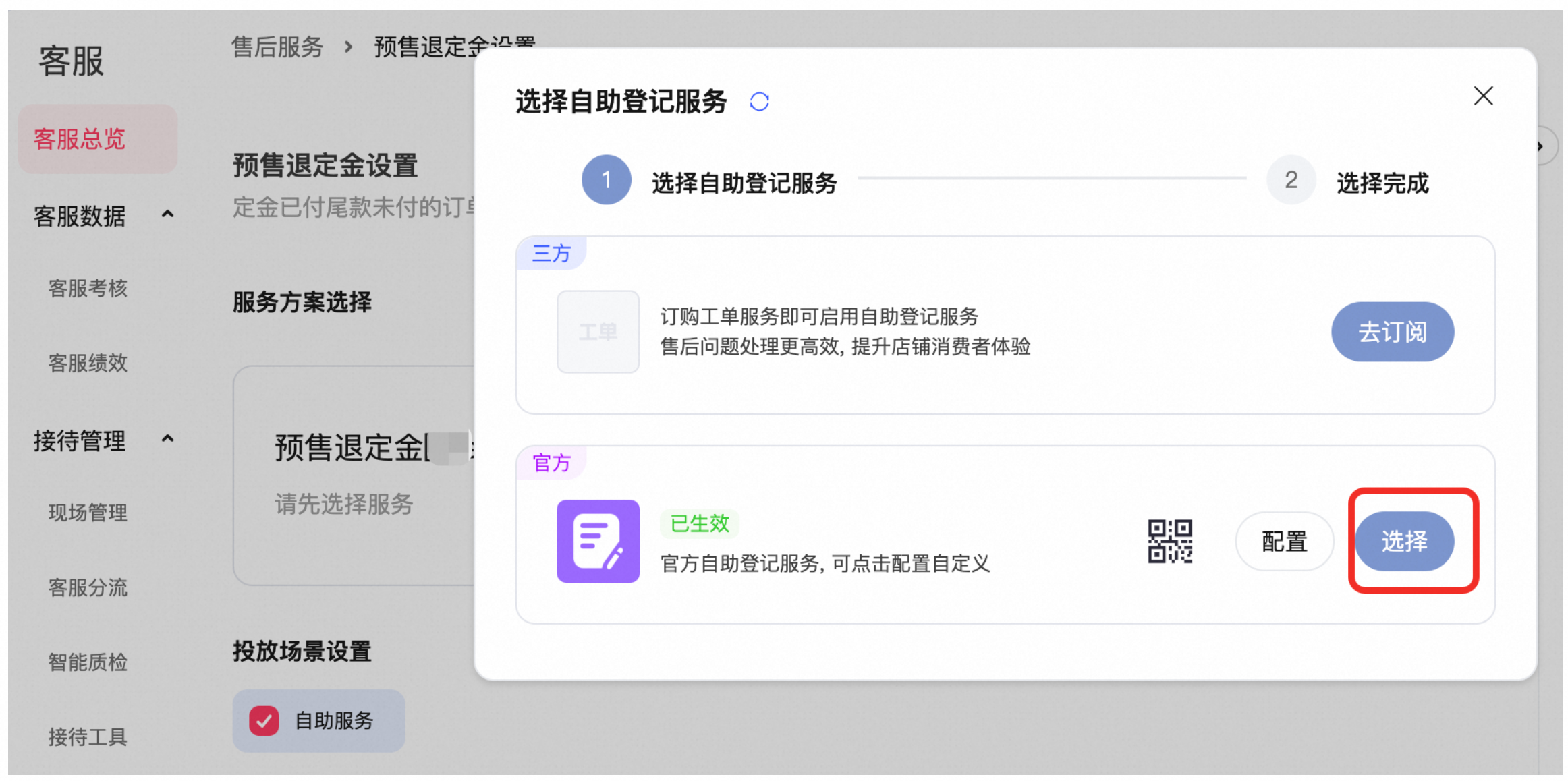The height and width of the screenshot is (781, 1568).
Task: Click the purple official self-registration service icon
Action: 598,541
